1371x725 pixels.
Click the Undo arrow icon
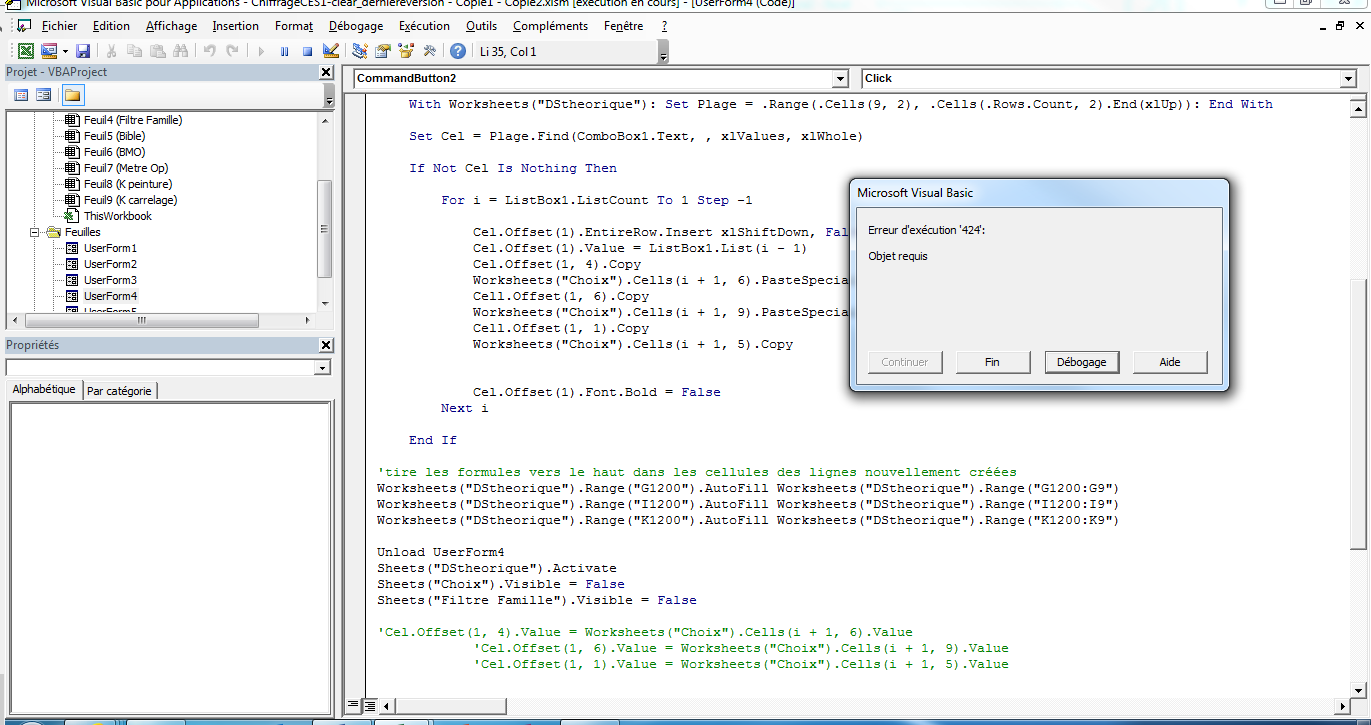click(210, 51)
